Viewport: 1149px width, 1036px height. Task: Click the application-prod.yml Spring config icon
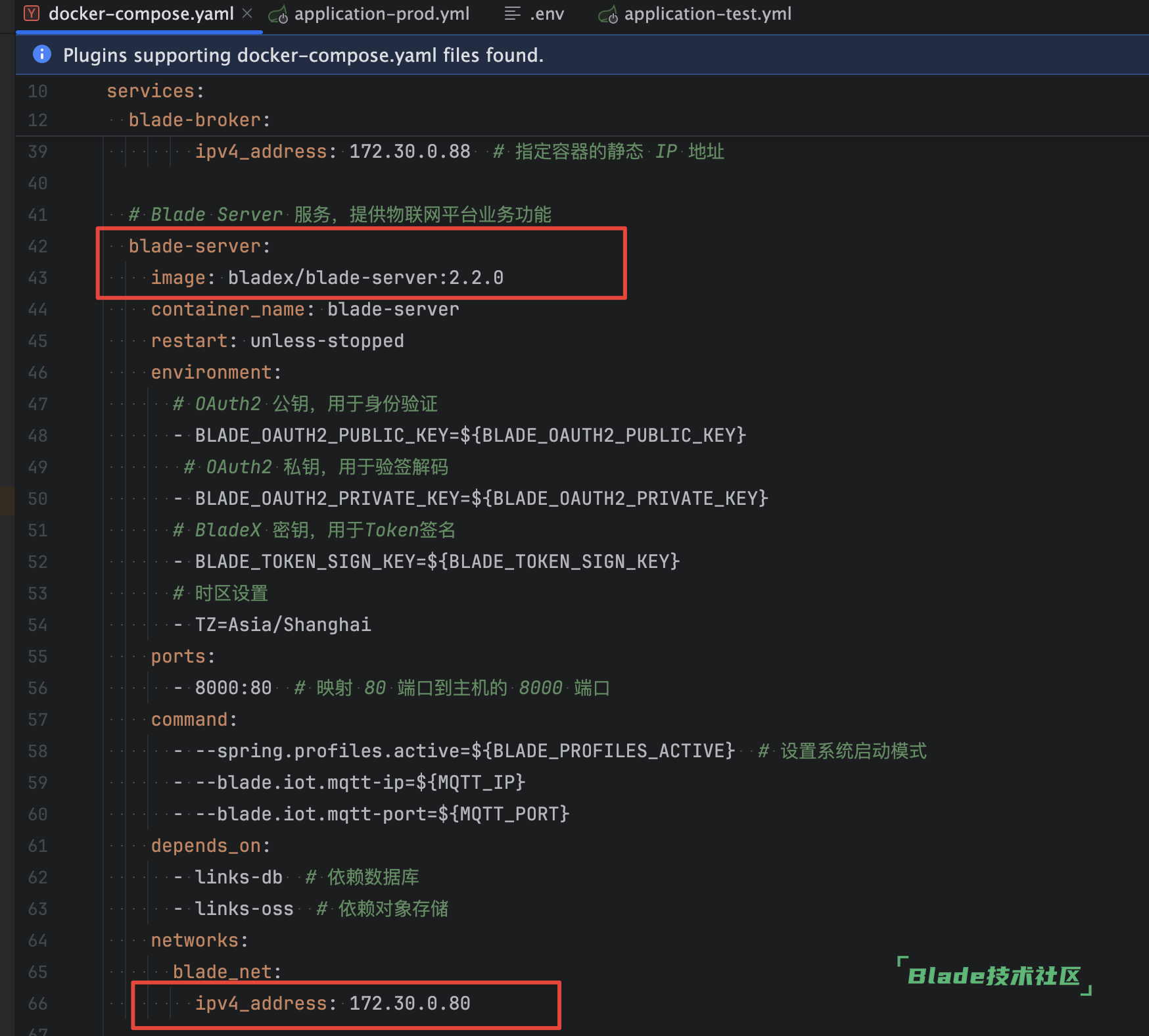click(x=278, y=14)
